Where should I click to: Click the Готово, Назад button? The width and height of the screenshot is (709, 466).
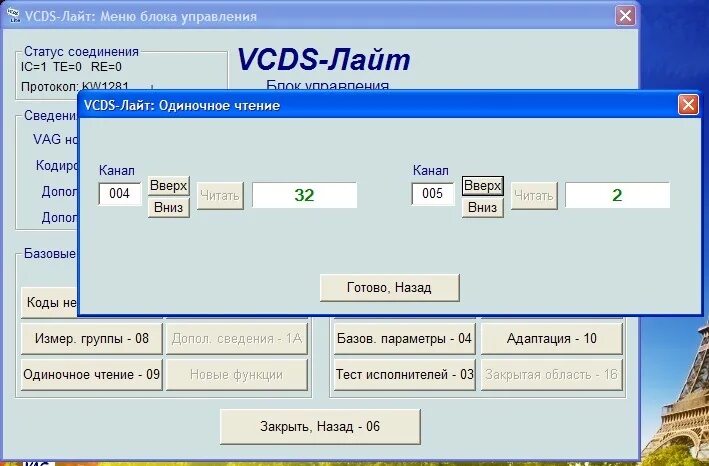click(x=389, y=287)
